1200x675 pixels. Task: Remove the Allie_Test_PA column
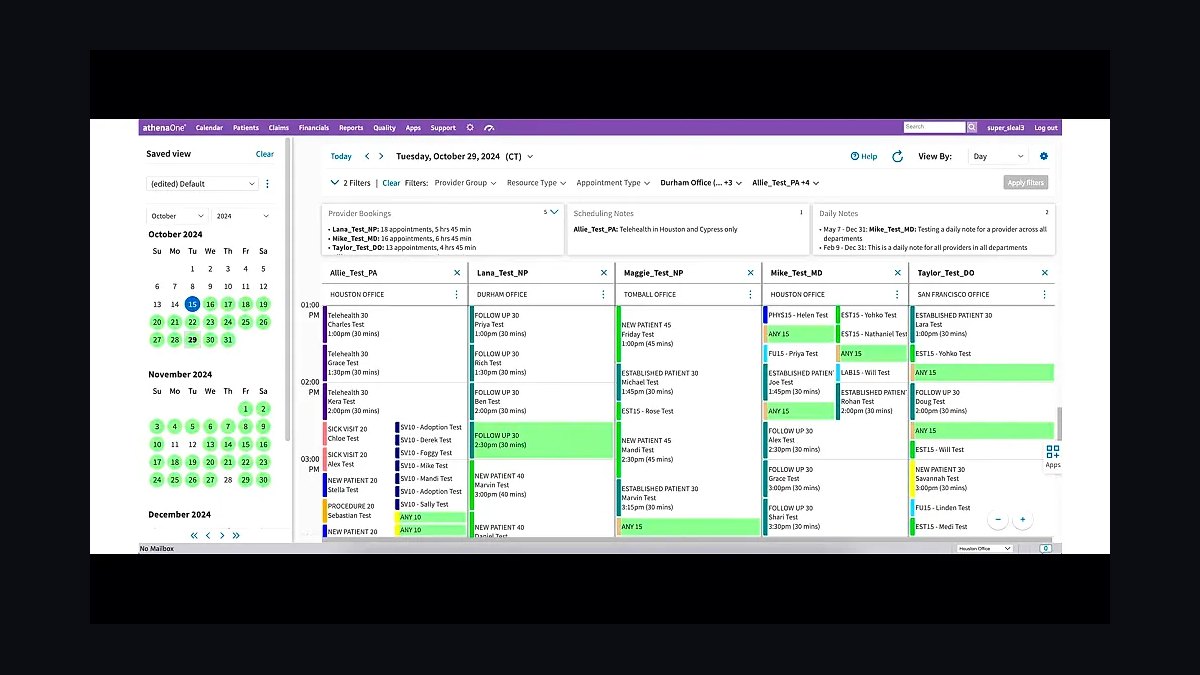457,272
